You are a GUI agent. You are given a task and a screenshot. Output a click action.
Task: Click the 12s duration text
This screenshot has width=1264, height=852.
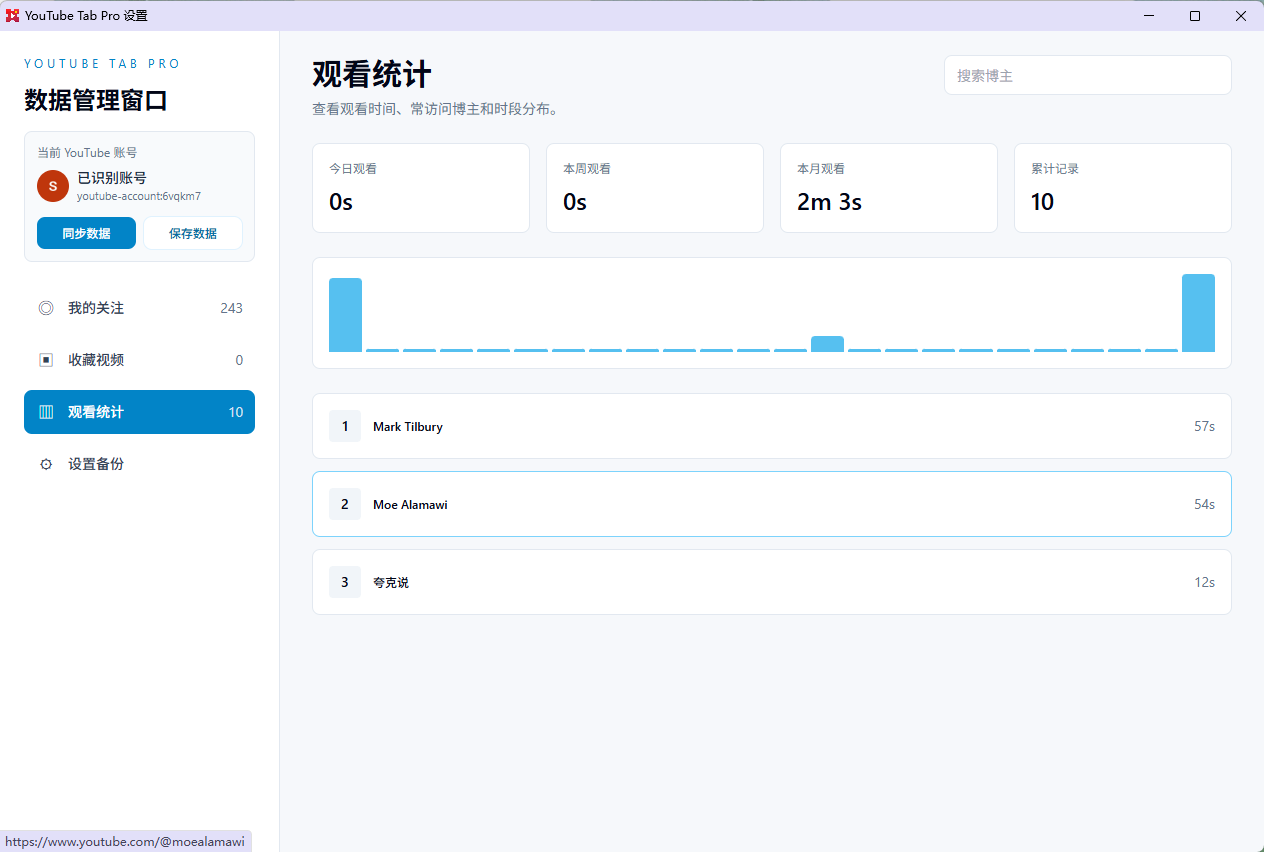1204,582
